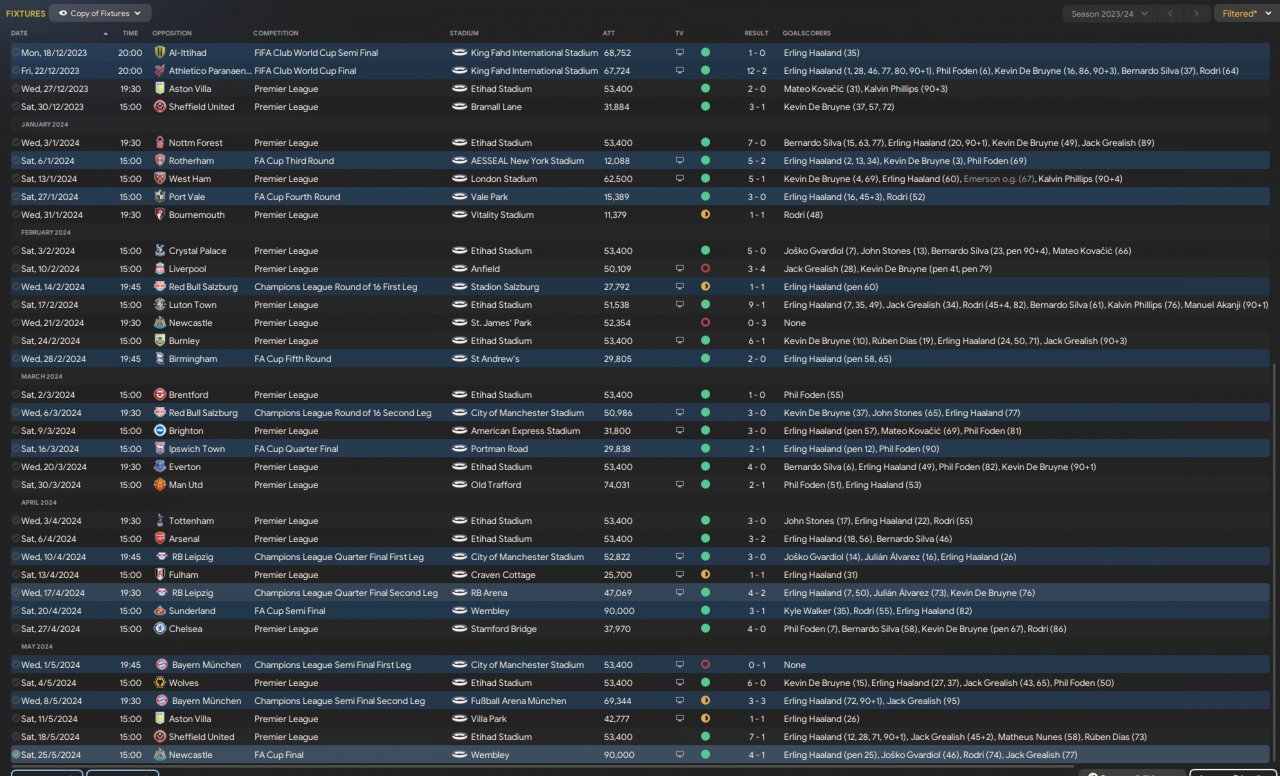
Task: Sort fixtures by the Result column header
Action: (756, 33)
